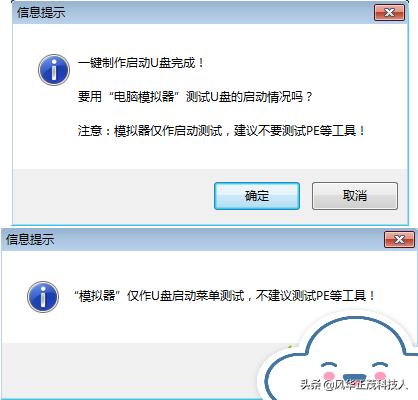Click the cloud mascot's left pink cheek
The image size is (418, 400).
click(x=330, y=376)
